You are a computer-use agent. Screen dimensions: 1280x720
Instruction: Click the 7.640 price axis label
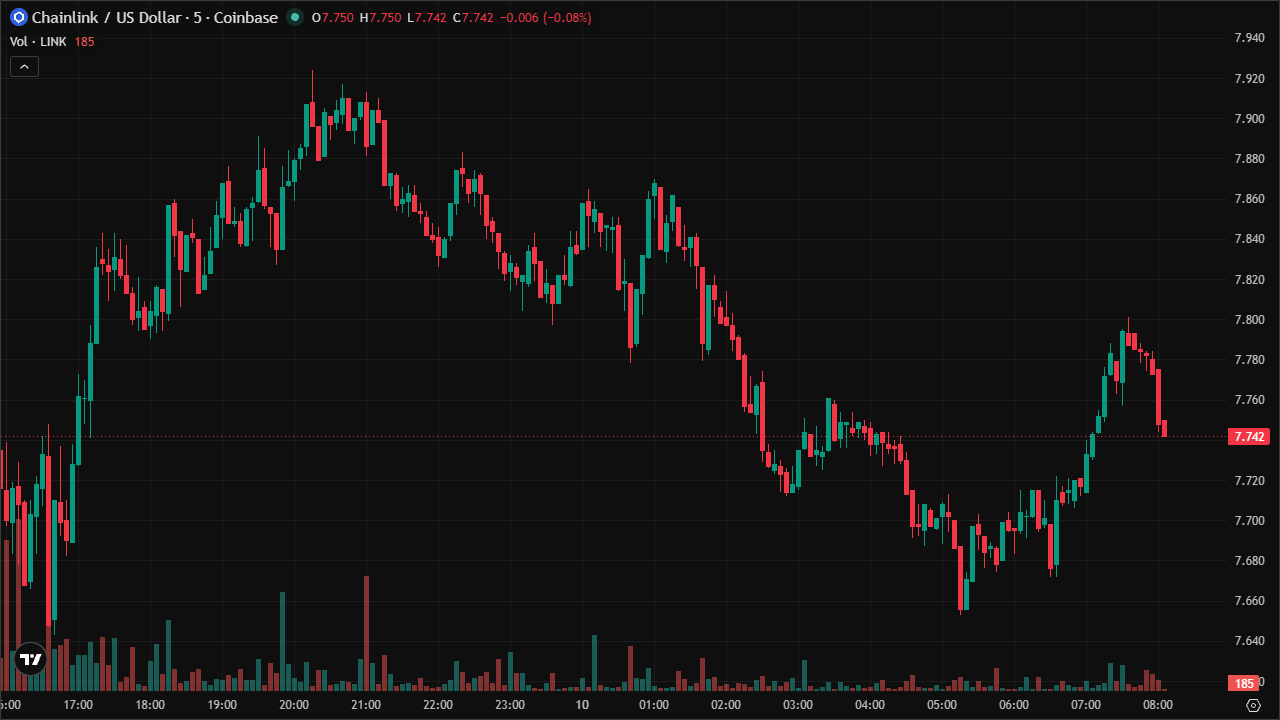pyautogui.click(x=1250, y=641)
